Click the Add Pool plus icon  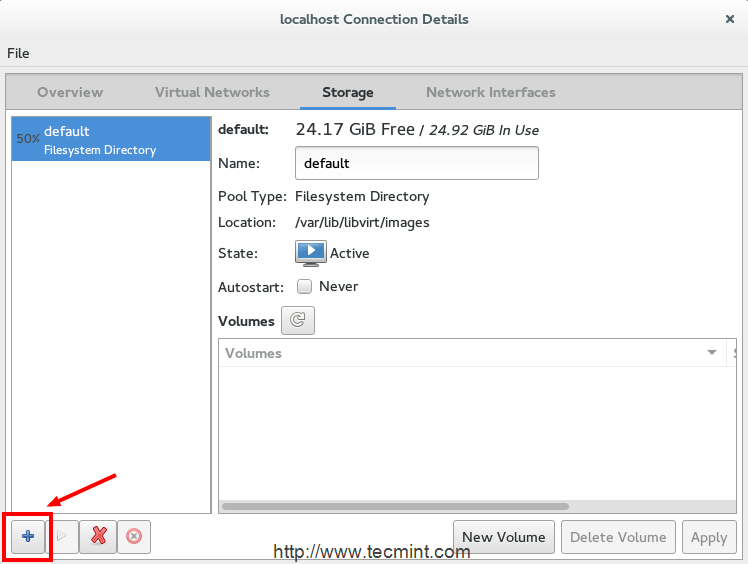pyautogui.click(x=28, y=536)
